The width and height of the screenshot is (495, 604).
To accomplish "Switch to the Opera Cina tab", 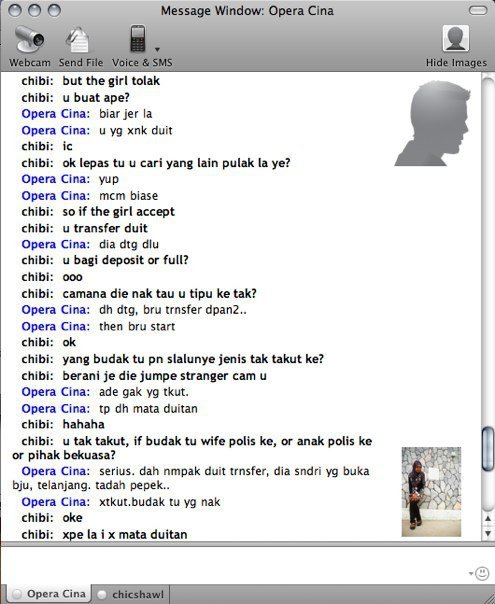I will tap(49, 594).
